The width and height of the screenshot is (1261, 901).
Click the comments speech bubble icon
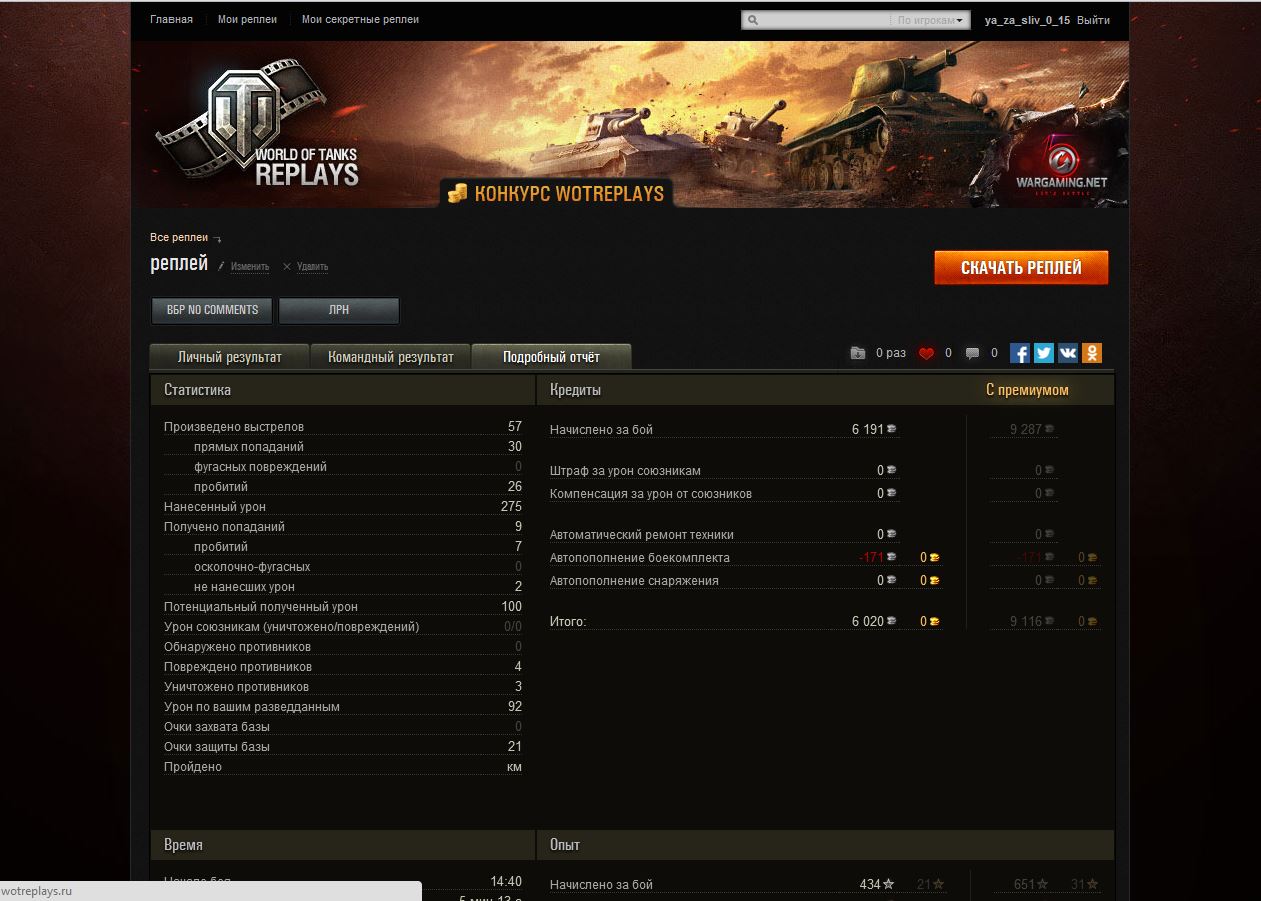click(972, 353)
